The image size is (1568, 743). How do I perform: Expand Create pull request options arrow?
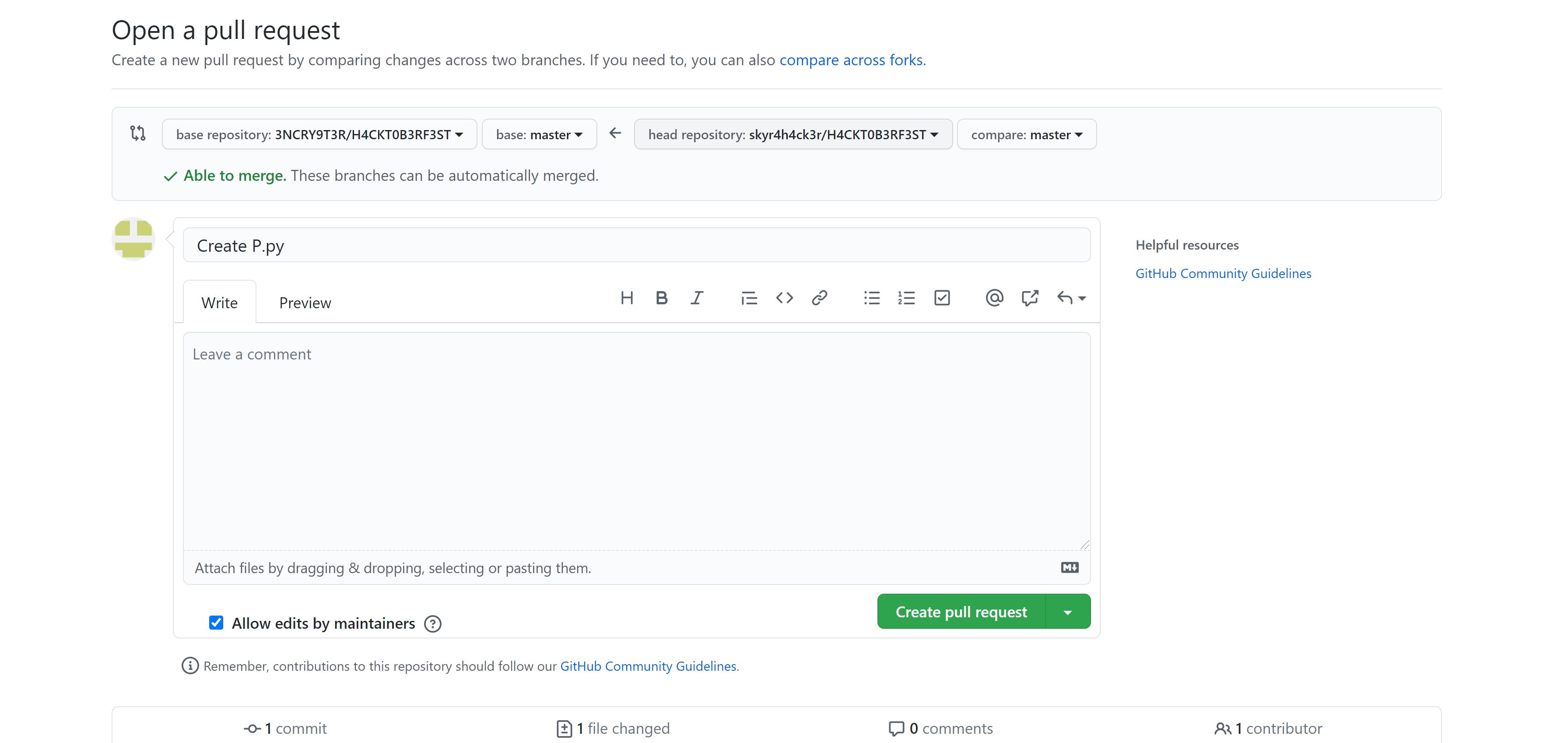(x=1068, y=612)
